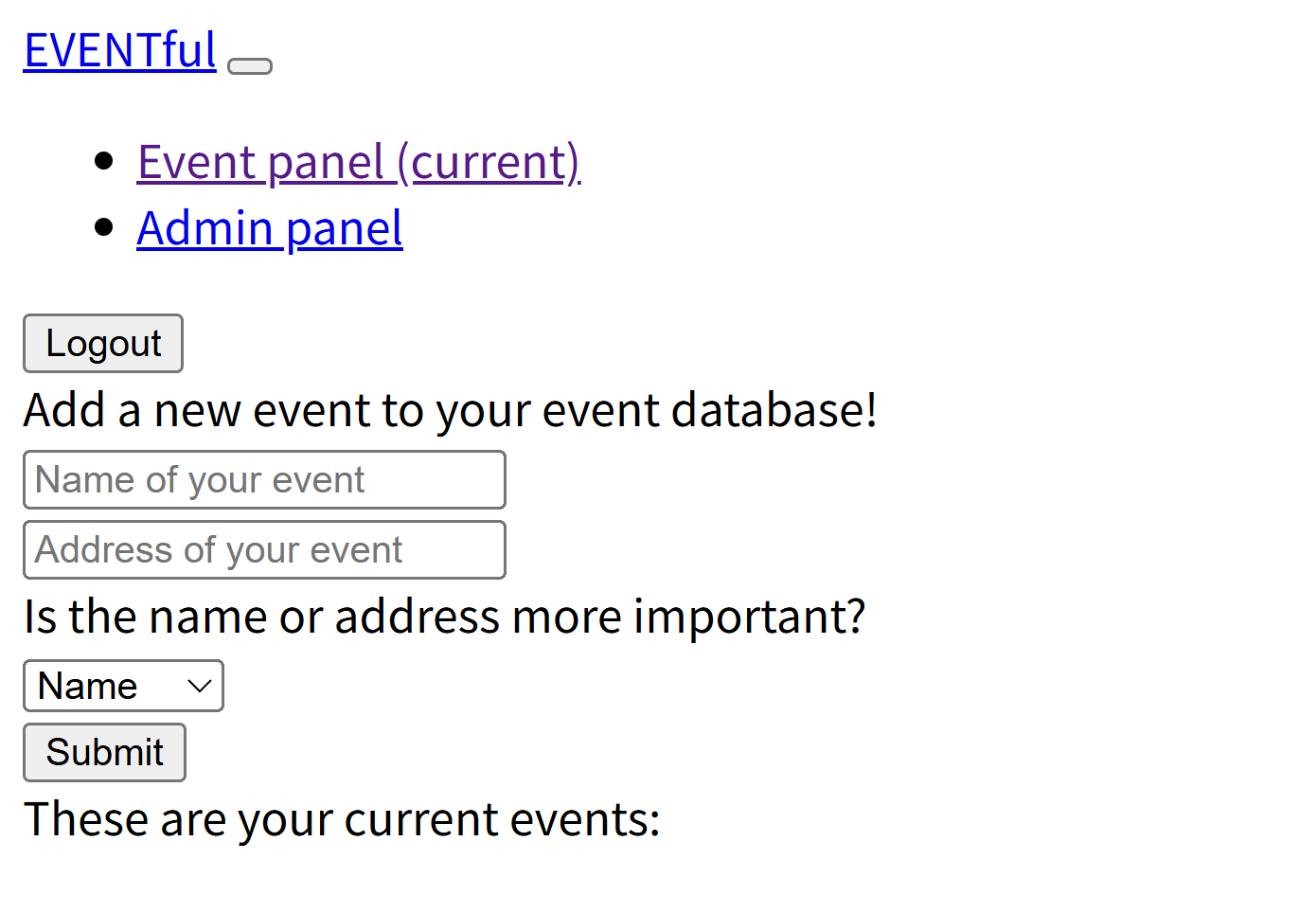Go to the Event panel page
The height and width of the screenshot is (913, 1316).
(x=358, y=163)
